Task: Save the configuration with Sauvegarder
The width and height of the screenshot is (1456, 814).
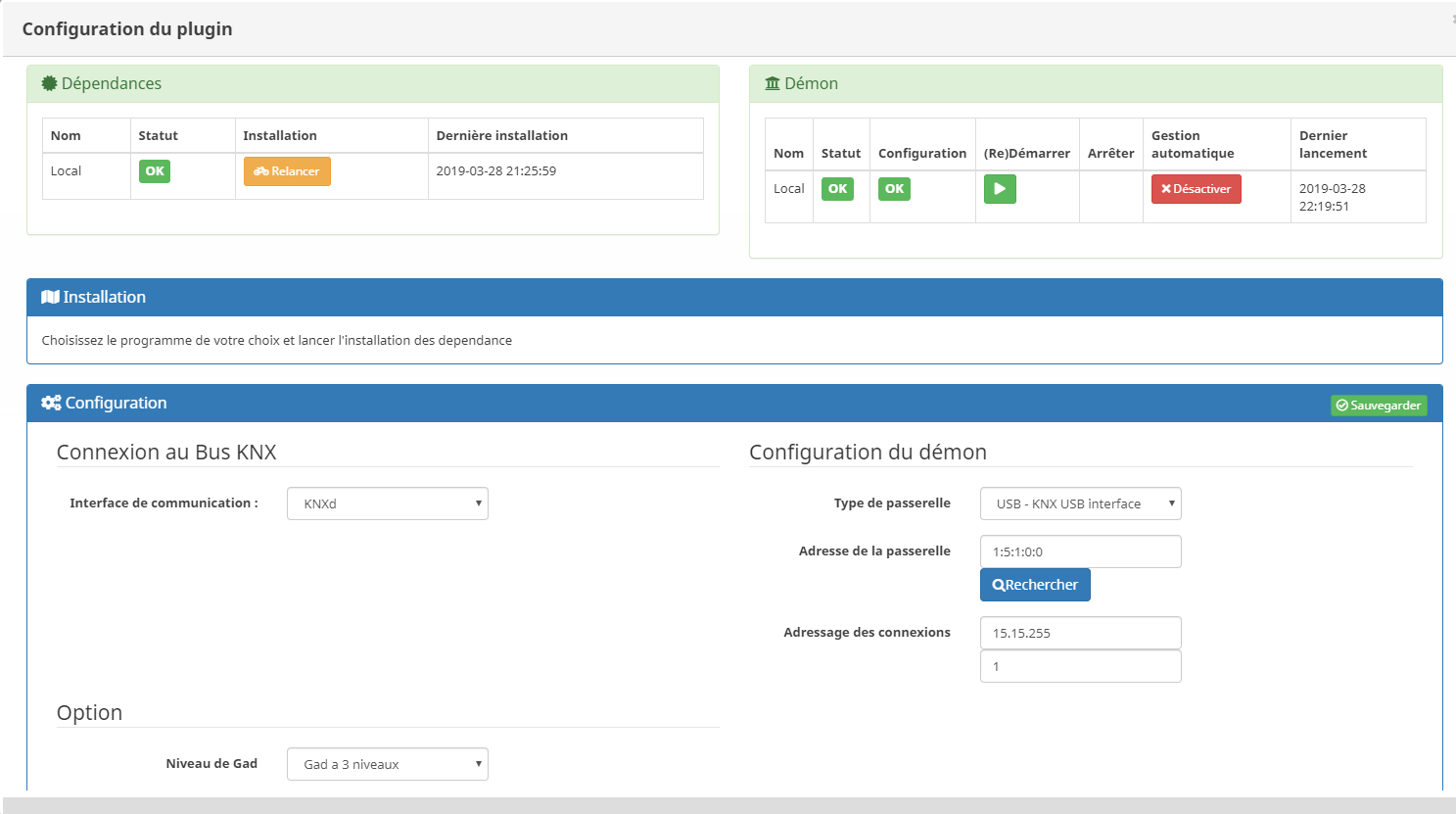Action: 1379,406
